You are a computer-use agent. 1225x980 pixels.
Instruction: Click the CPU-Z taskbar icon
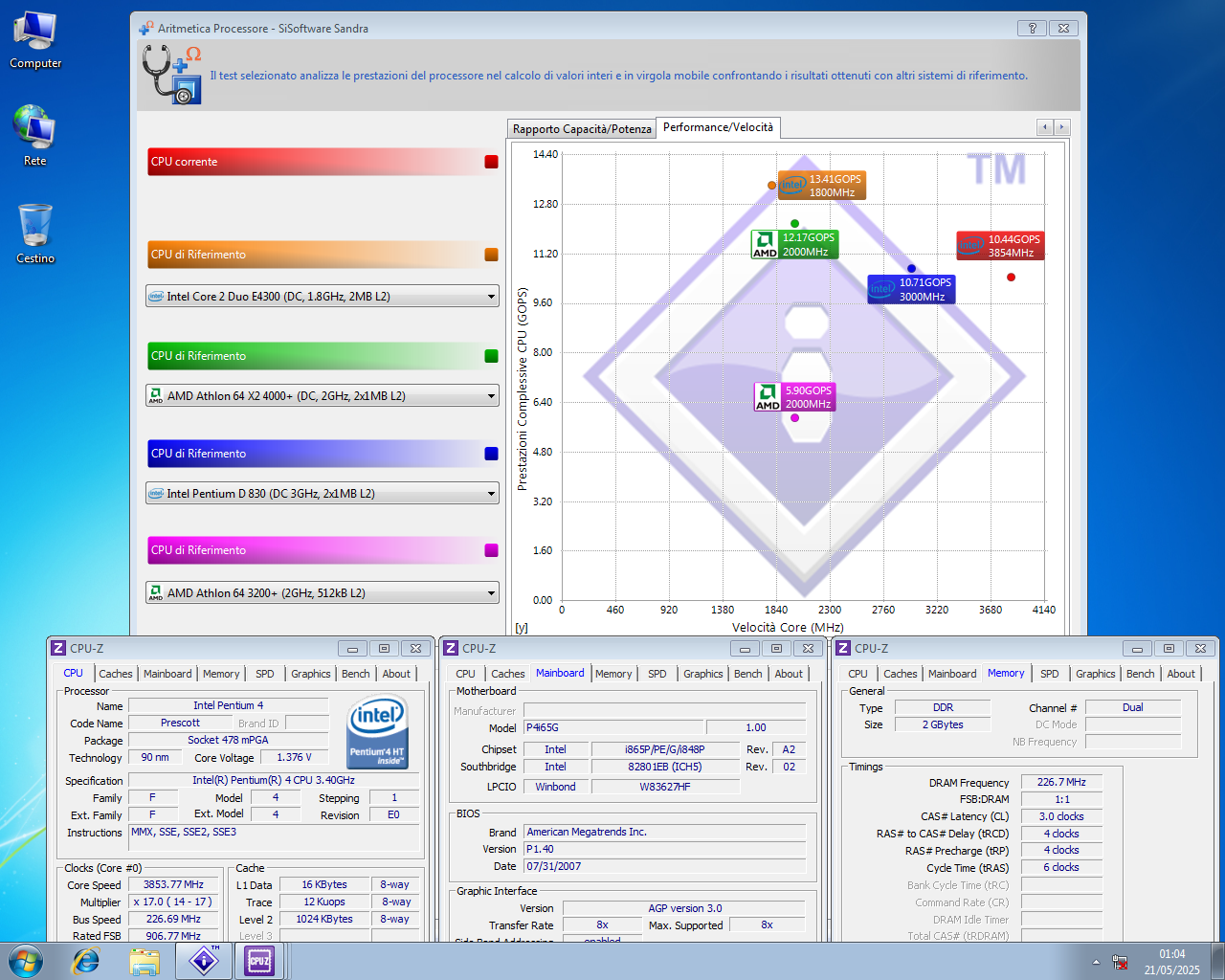pos(259,961)
